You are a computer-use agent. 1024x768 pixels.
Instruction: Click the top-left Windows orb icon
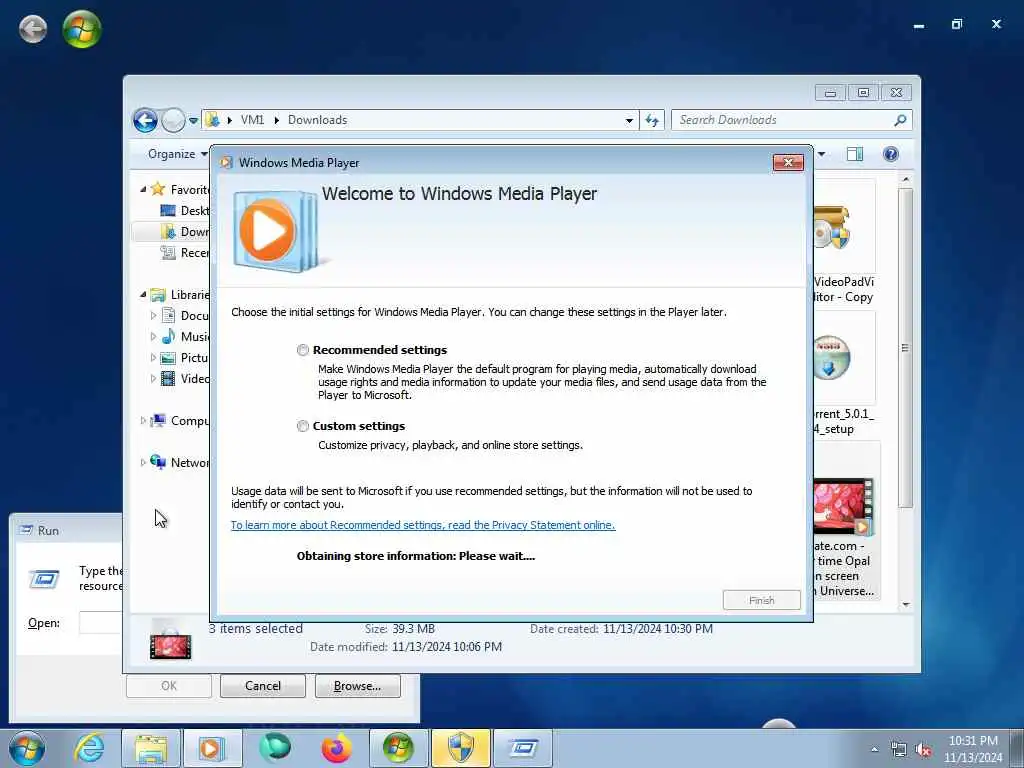point(82,29)
